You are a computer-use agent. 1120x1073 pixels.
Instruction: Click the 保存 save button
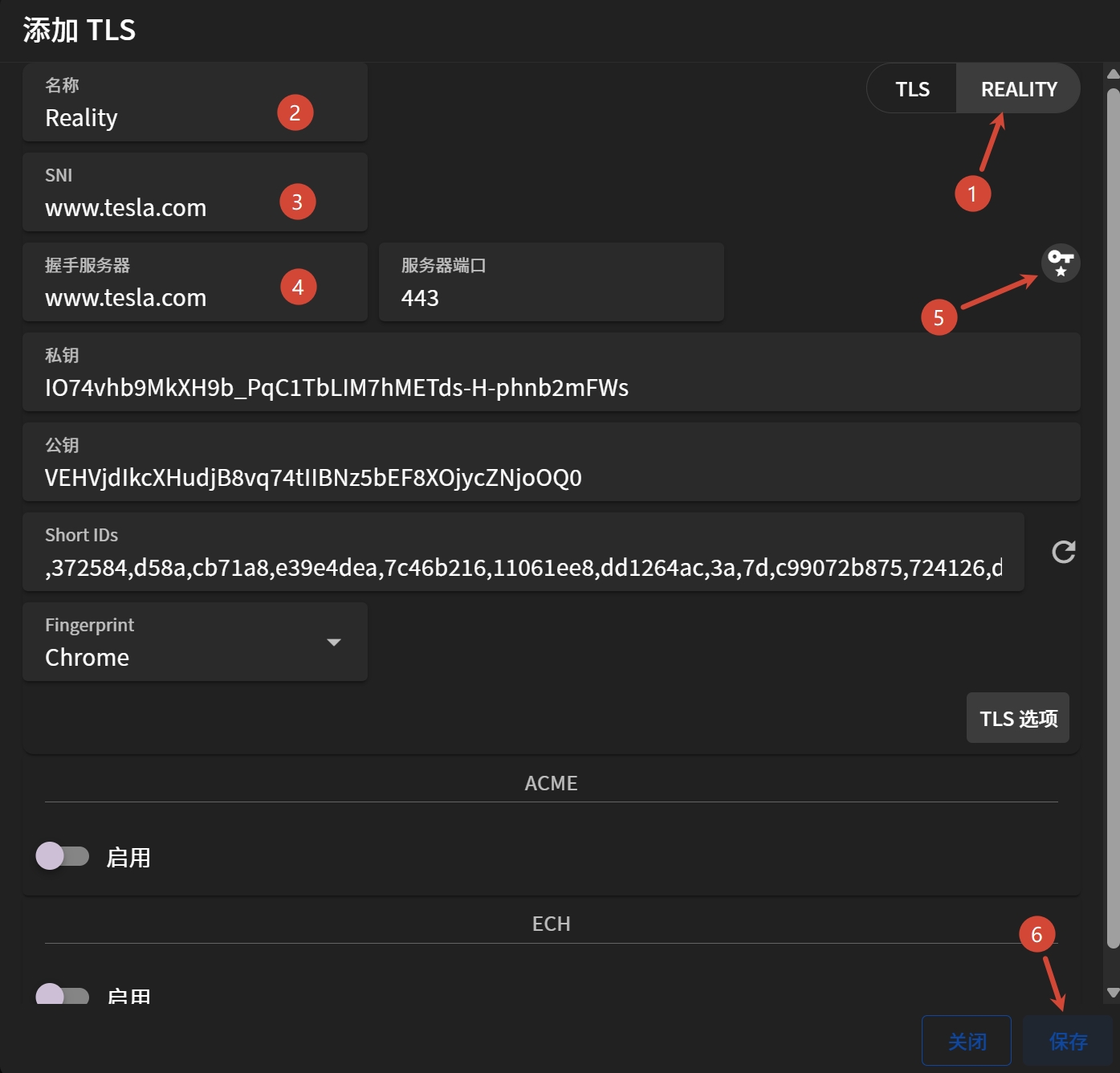click(1068, 1041)
